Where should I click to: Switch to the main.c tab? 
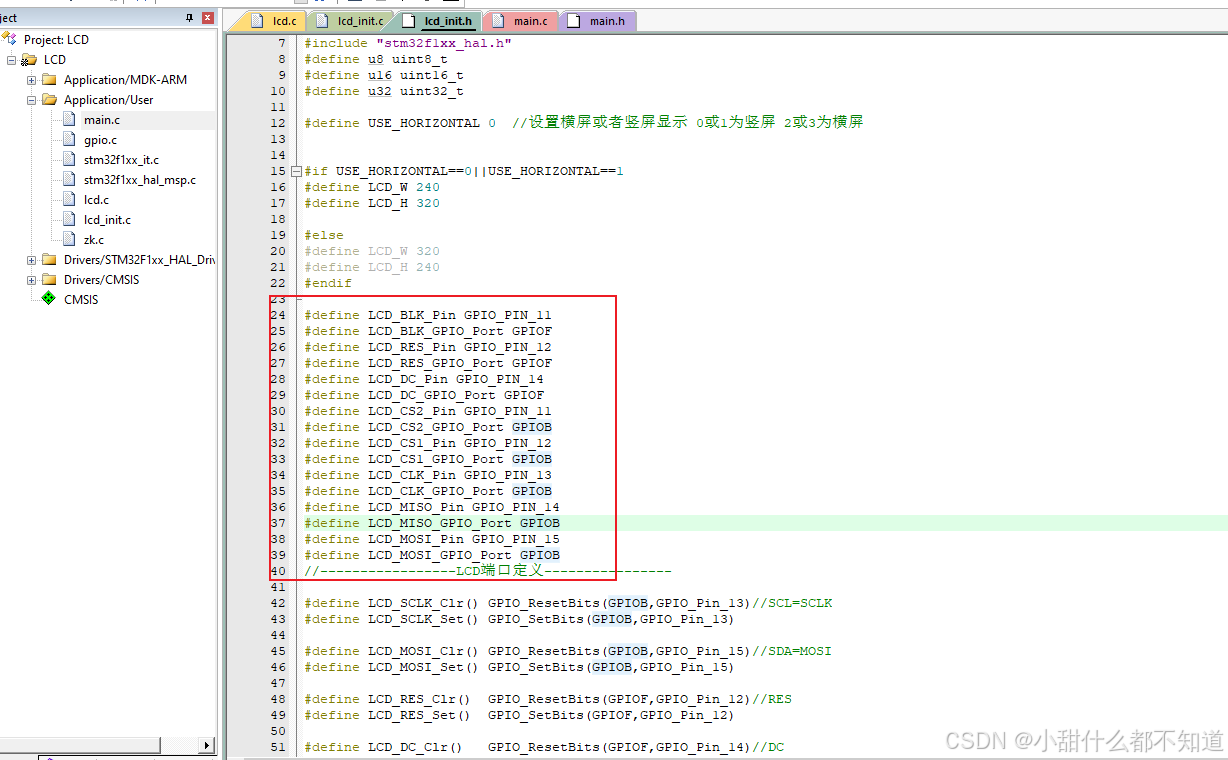(x=530, y=20)
